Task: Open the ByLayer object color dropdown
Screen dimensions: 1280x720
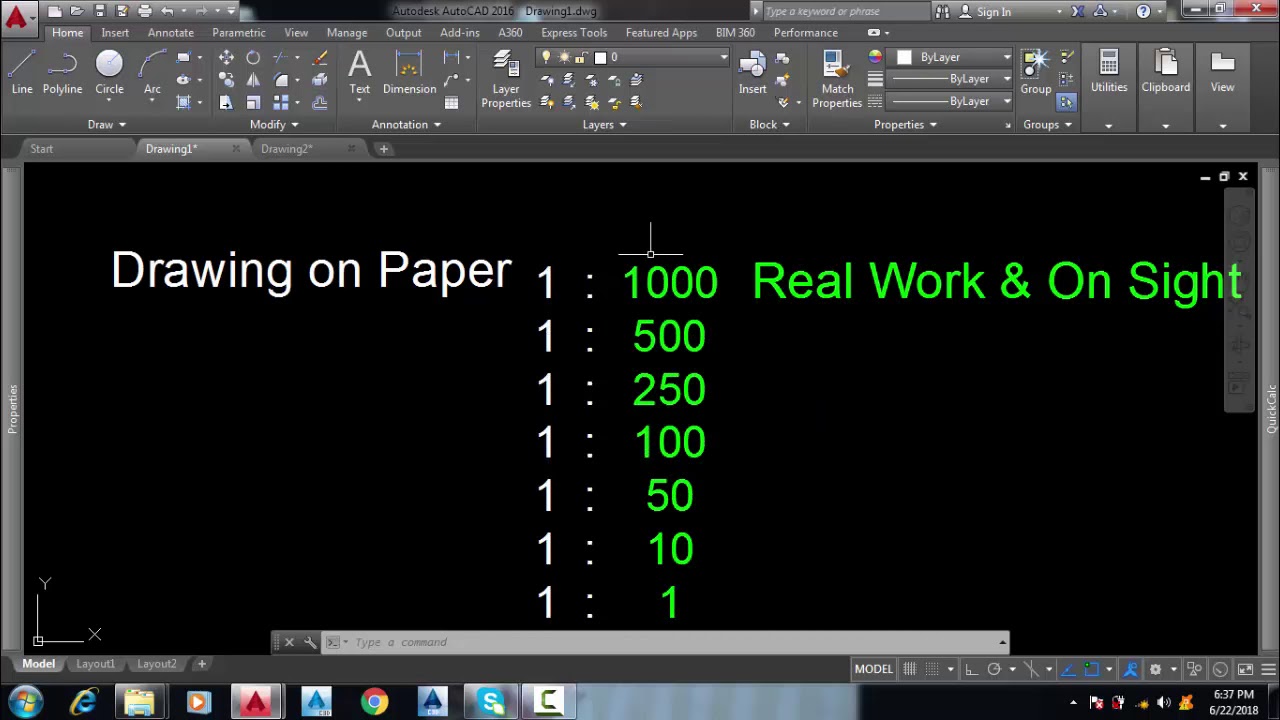Action: (1006, 58)
